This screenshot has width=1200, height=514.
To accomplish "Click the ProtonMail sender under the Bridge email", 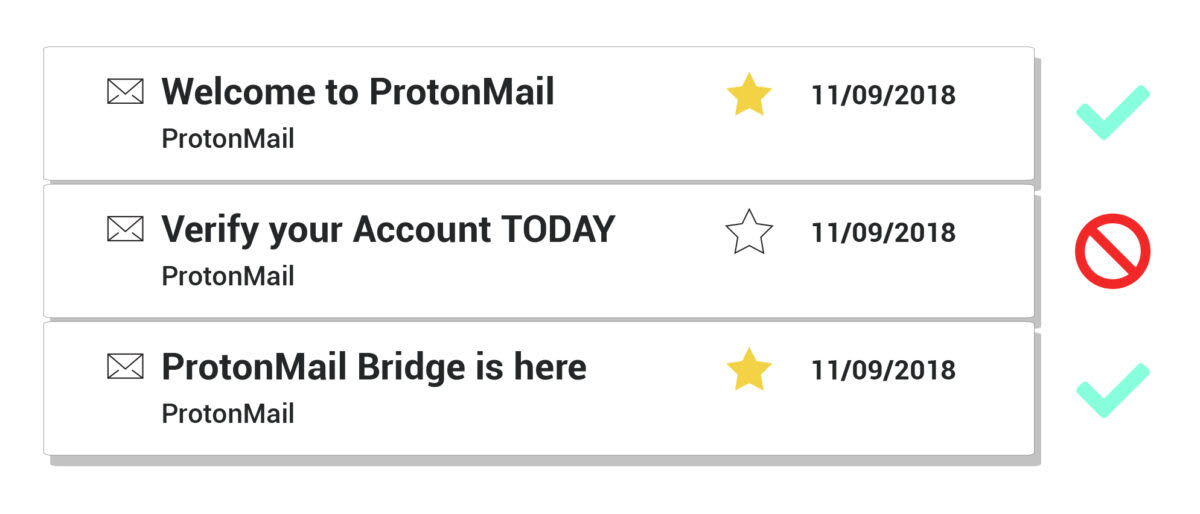I will click(x=228, y=413).
